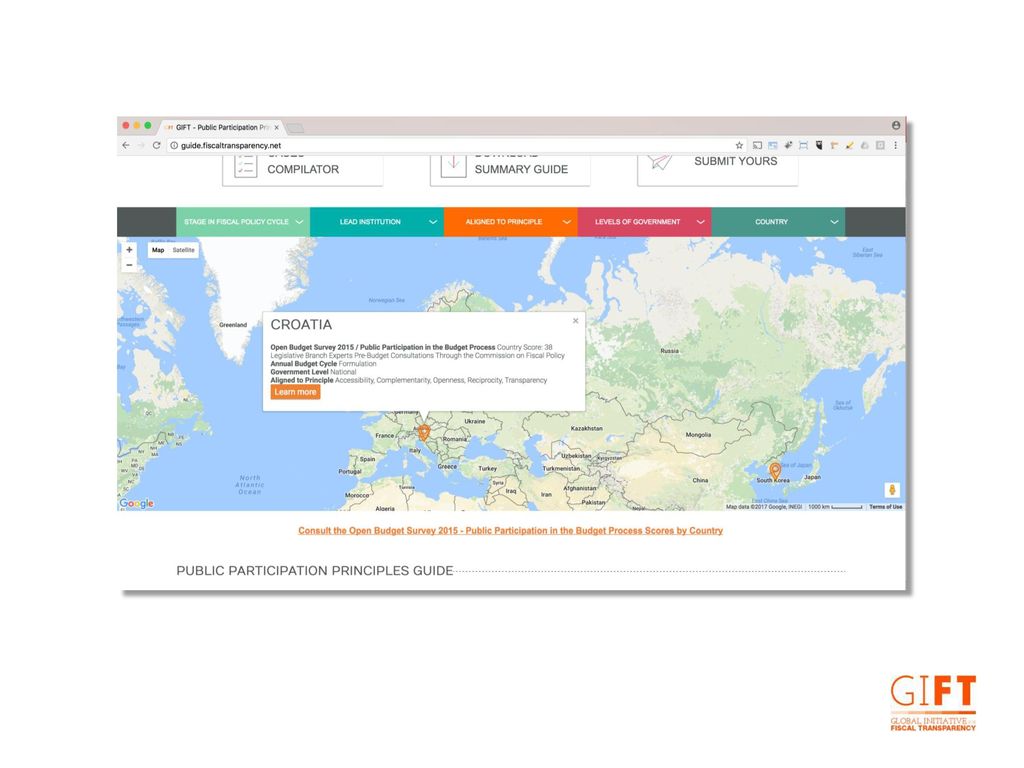
Task: Click 'Government Level National' line in popup
Action: click(313, 372)
